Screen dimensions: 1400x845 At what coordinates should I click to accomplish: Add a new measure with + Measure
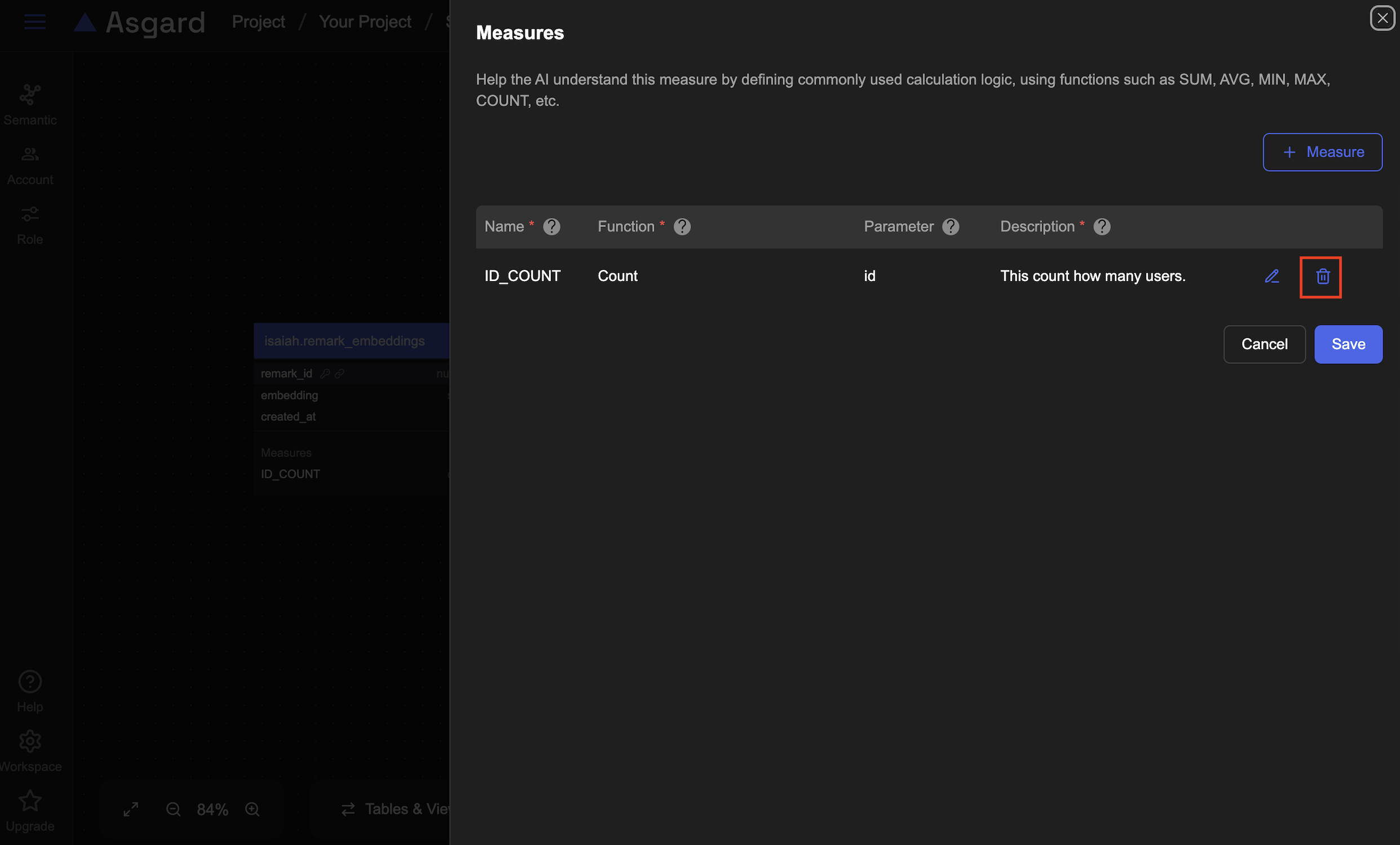pyautogui.click(x=1322, y=152)
